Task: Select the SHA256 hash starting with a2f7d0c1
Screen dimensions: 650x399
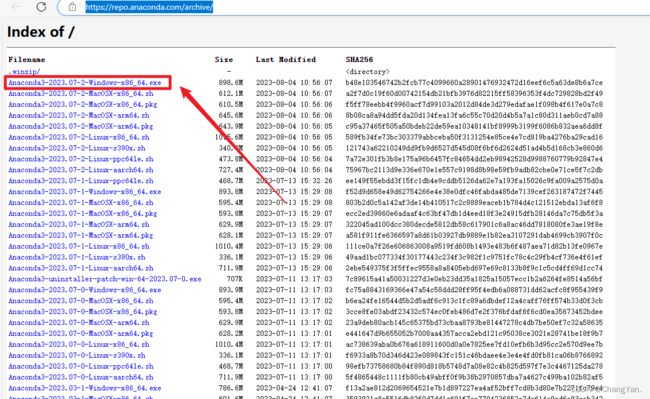Action: [474, 94]
